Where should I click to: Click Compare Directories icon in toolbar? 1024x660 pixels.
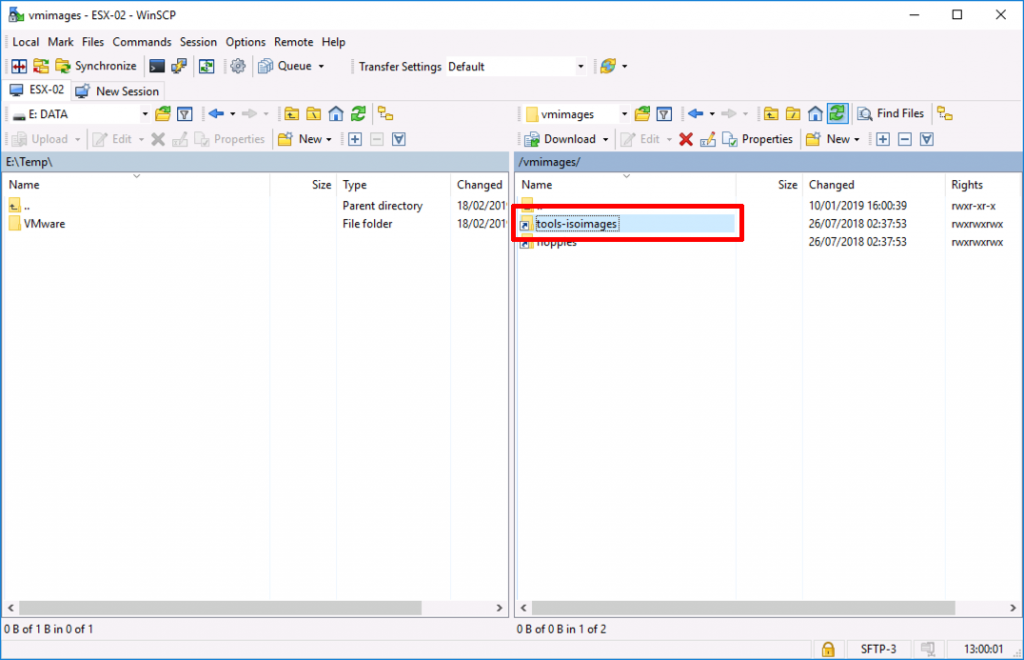[x=20, y=66]
